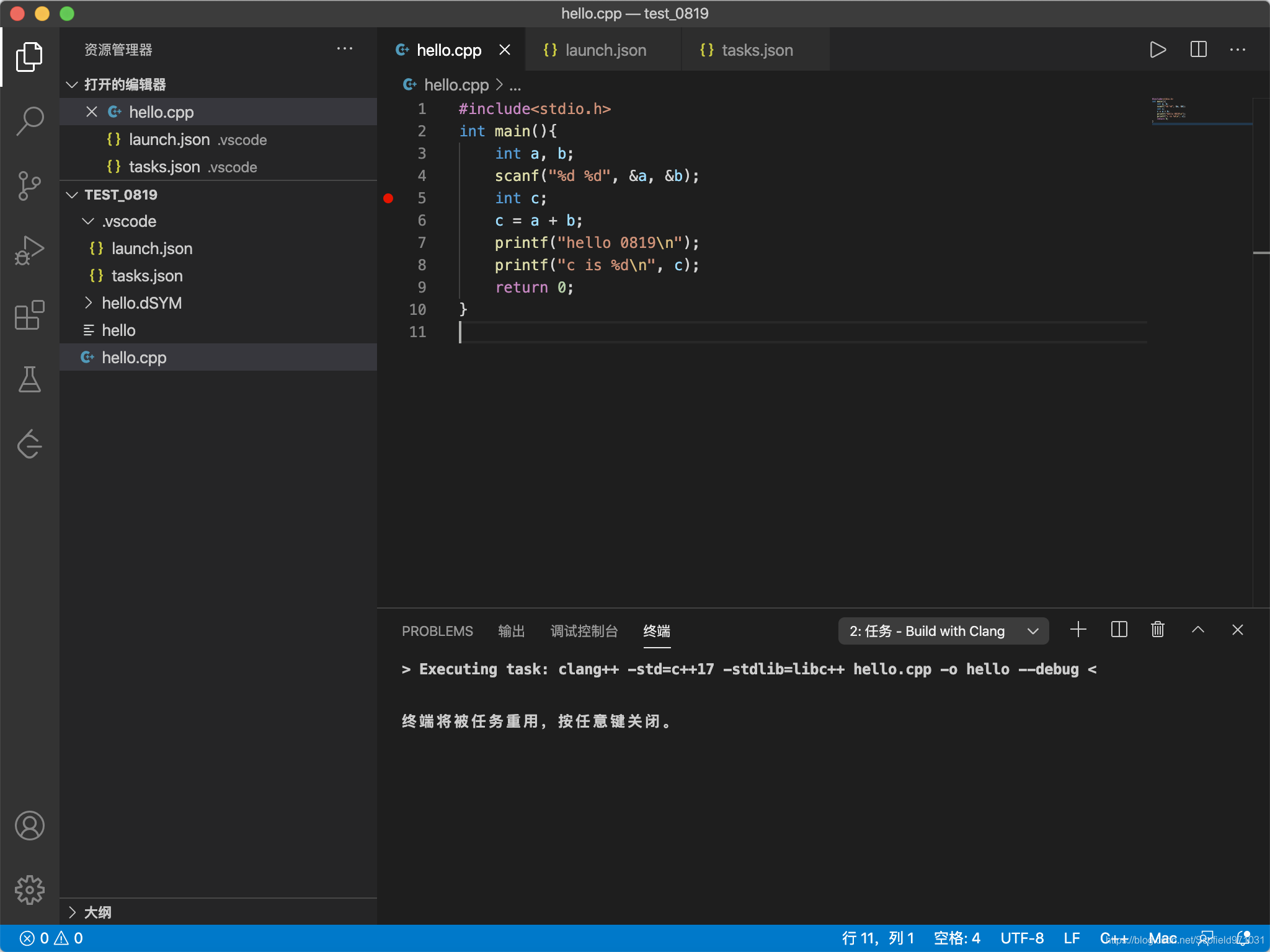Open the Search view icon
1270x952 pixels.
29,121
